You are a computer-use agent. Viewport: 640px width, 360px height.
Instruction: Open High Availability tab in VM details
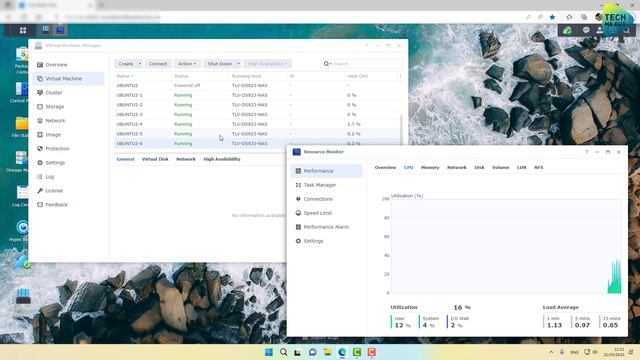[222, 159]
